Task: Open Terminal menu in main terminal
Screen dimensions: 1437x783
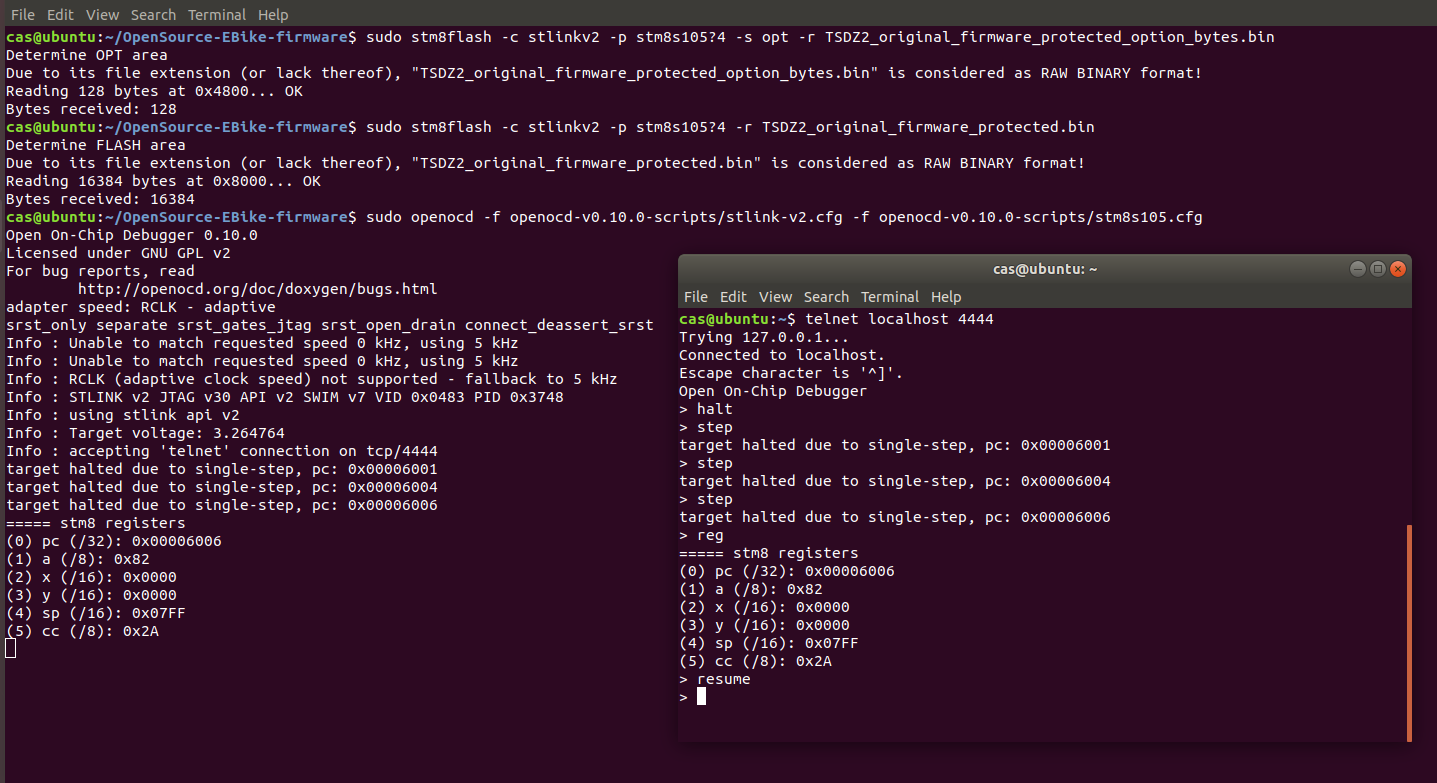Action: [217, 15]
